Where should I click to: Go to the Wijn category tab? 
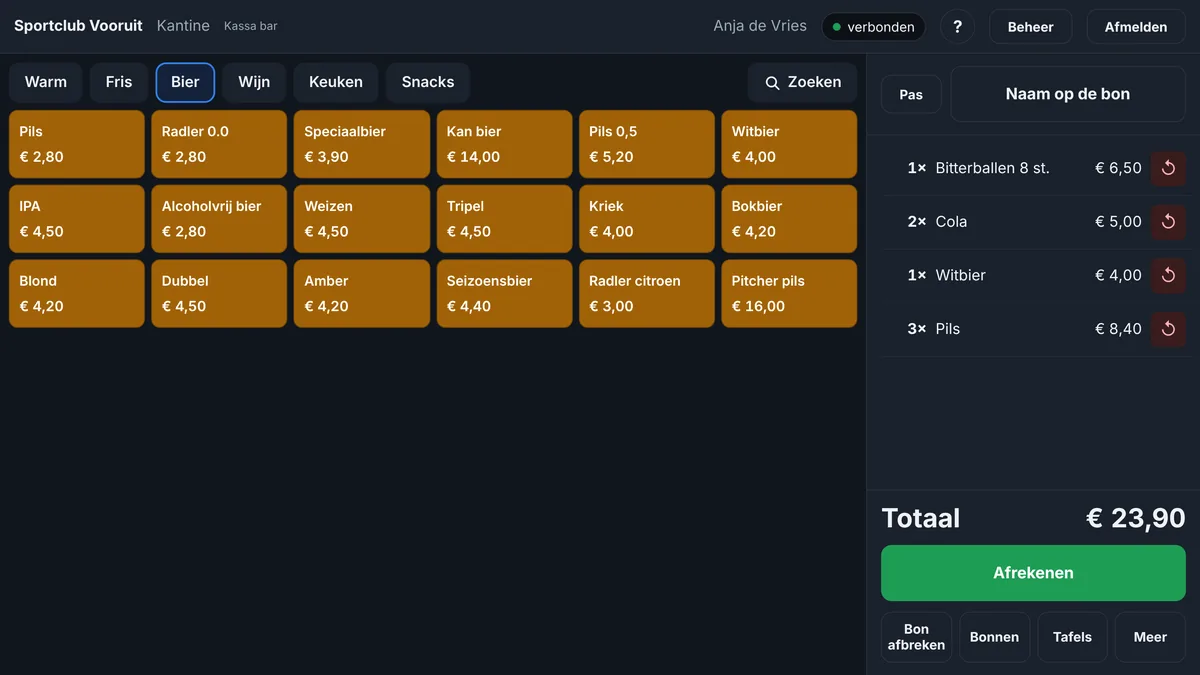coord(254,82)
